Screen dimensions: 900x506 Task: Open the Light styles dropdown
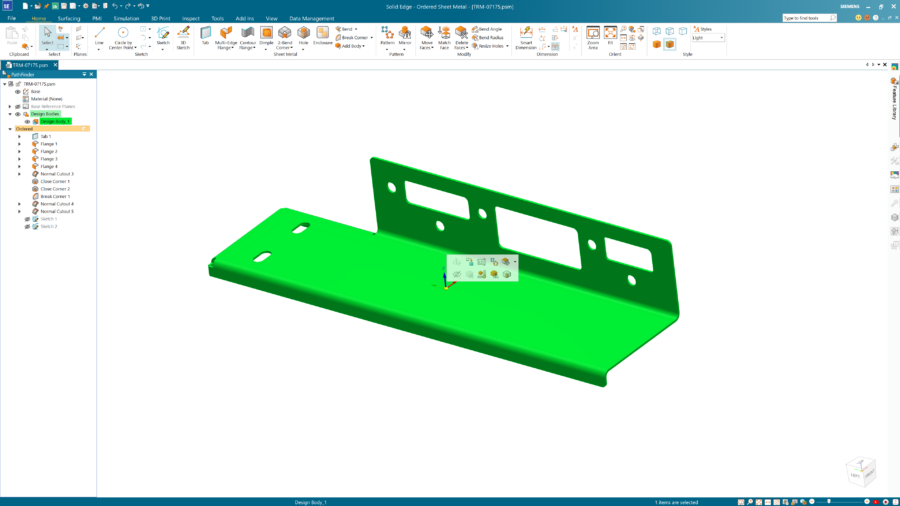(721, 37)
